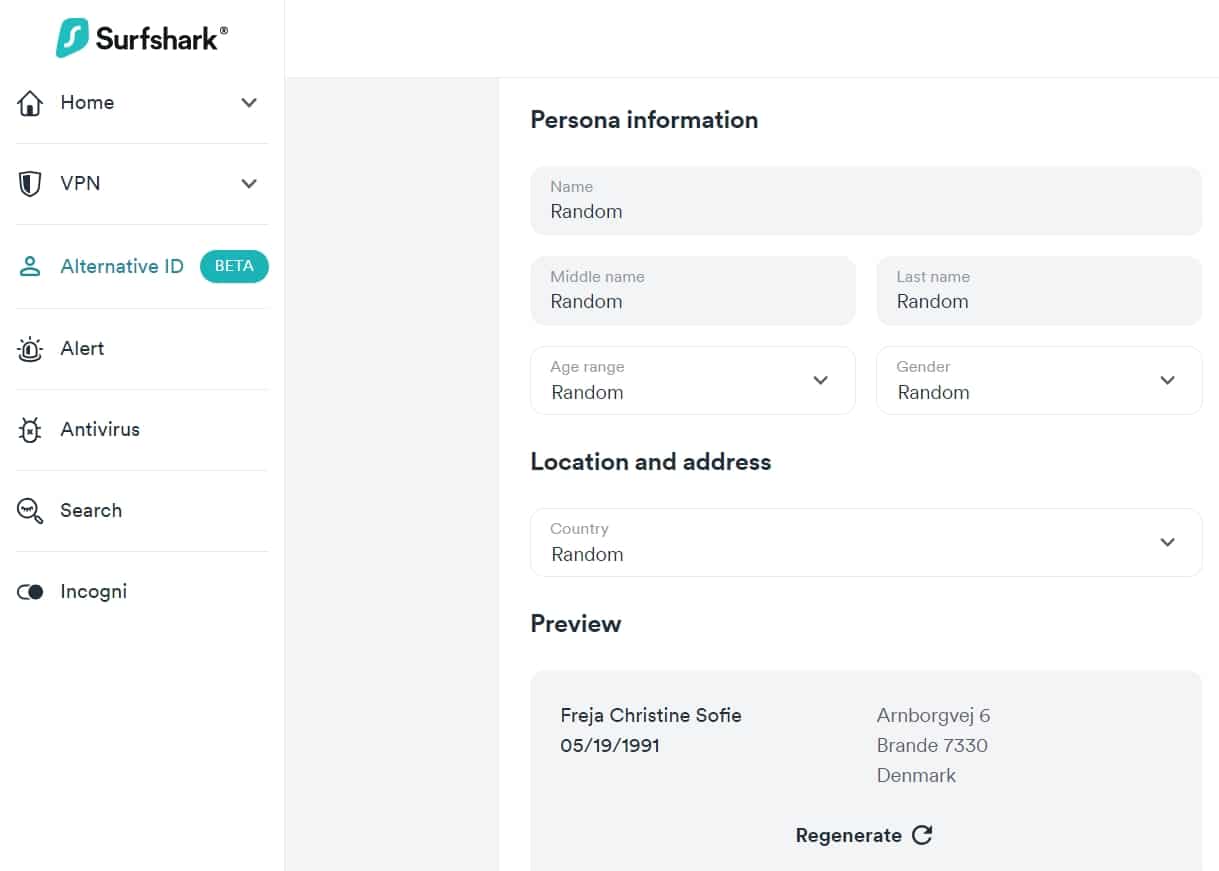
Task: Open the Alert section
Action: tap(141, 348)
